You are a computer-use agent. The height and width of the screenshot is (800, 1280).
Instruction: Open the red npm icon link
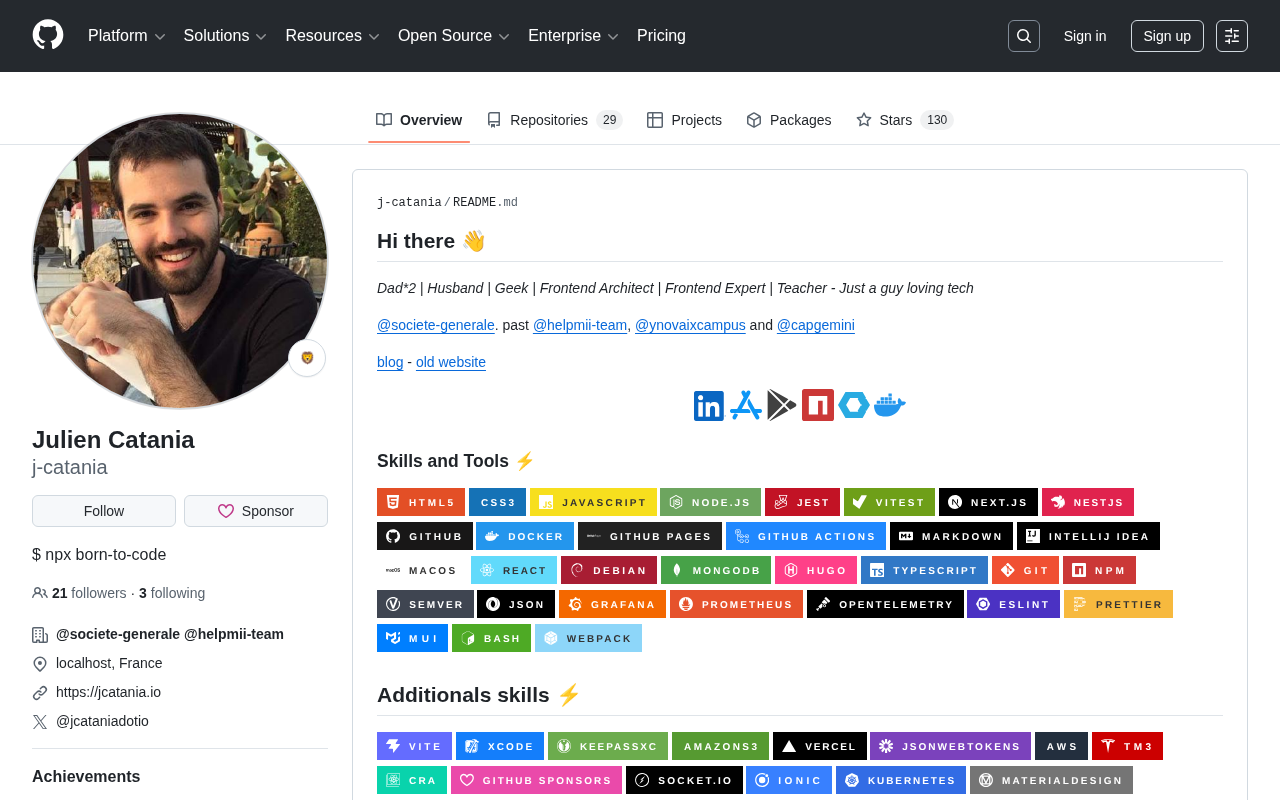tap(818, 405)
